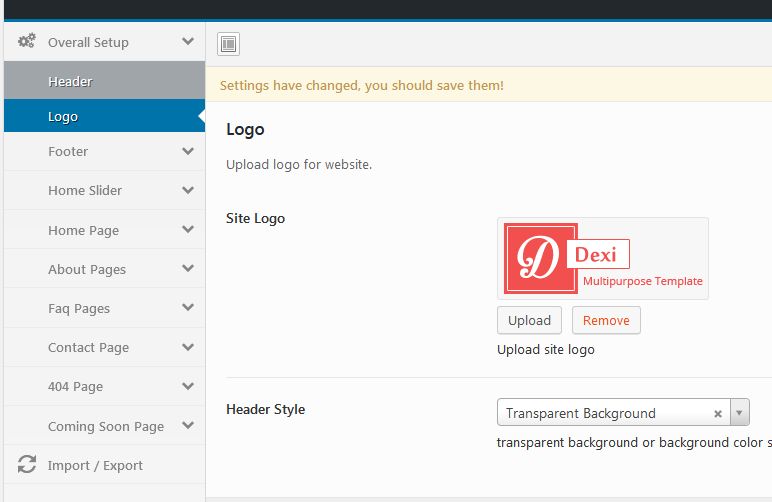This screenshot has width=772, height=502.
Task: Expand the Footer section chevron
Action: click(x=188, y=152)
